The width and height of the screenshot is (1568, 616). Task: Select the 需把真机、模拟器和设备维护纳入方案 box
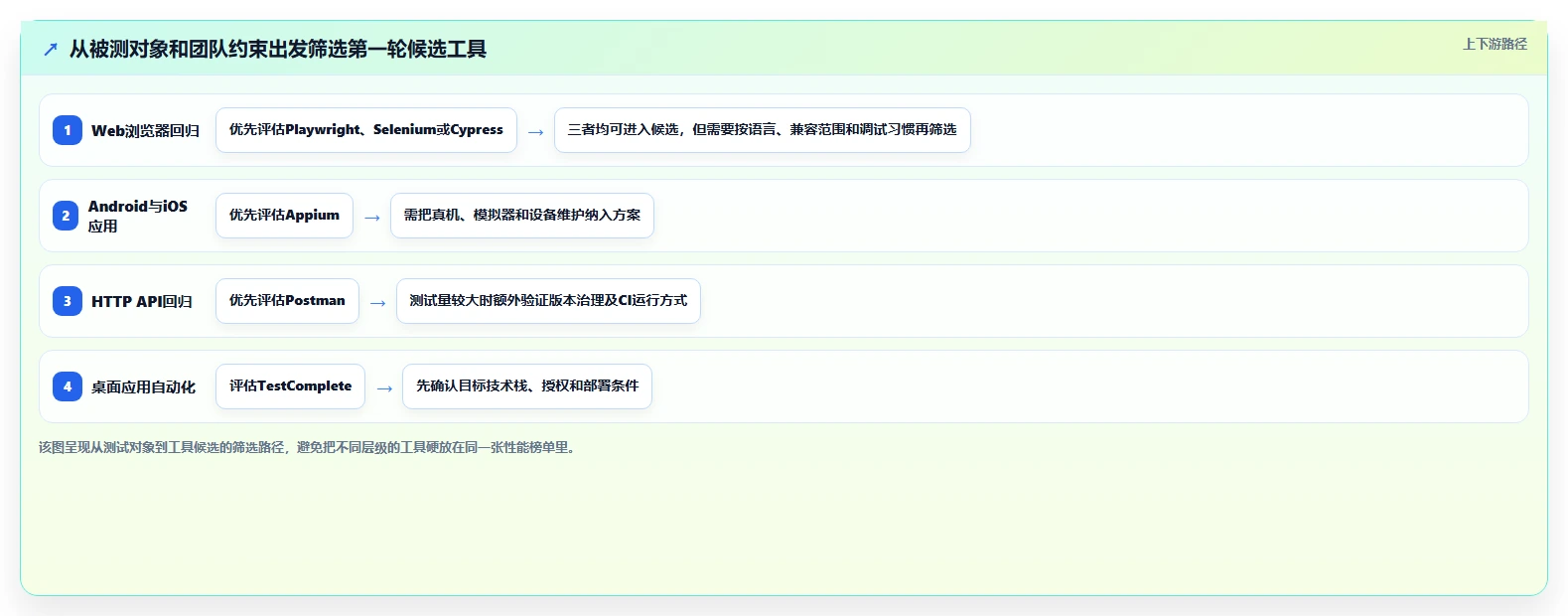pyautogui.click(x=522, y=216)
